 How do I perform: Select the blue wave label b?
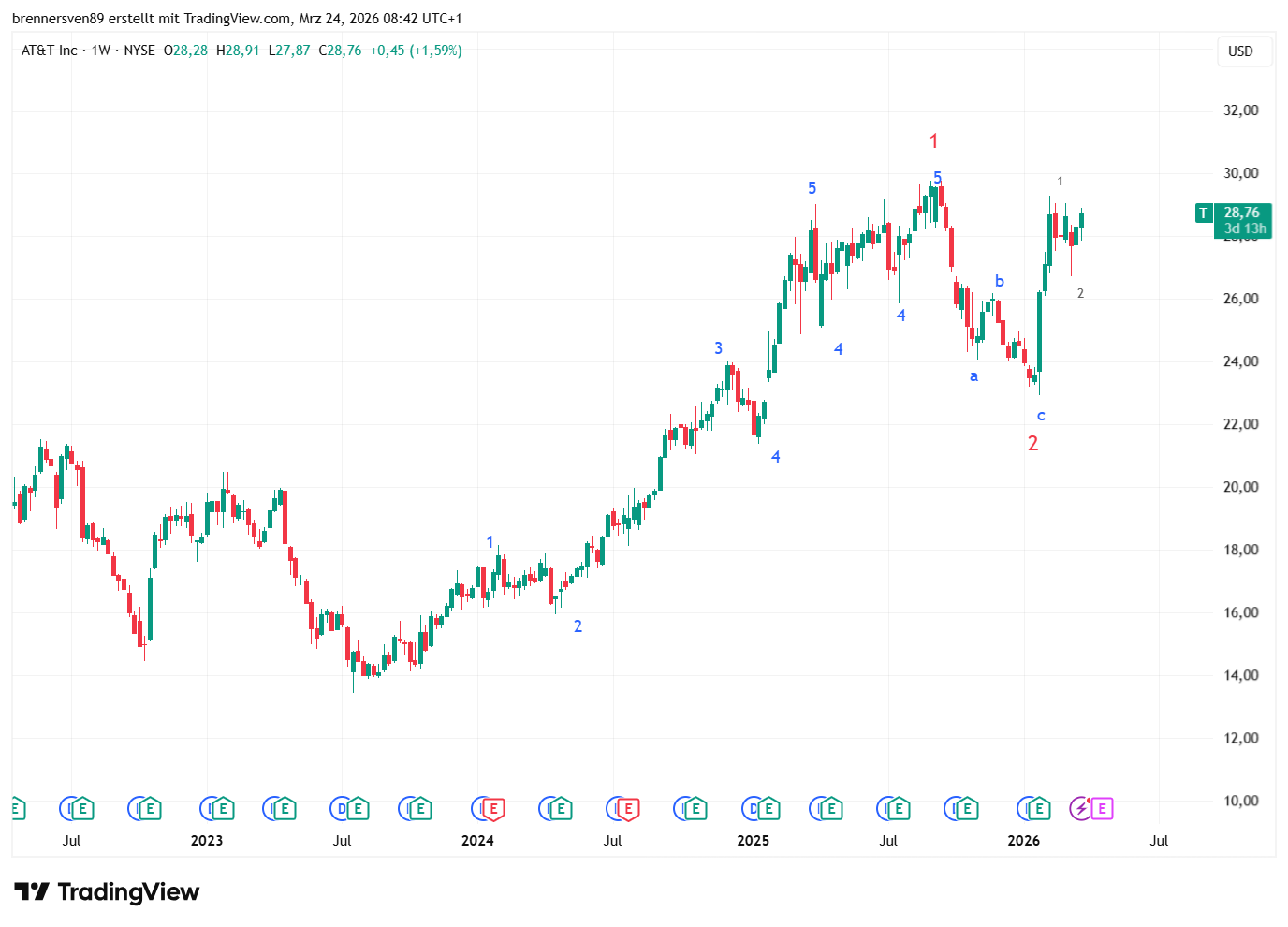point(999,281)
